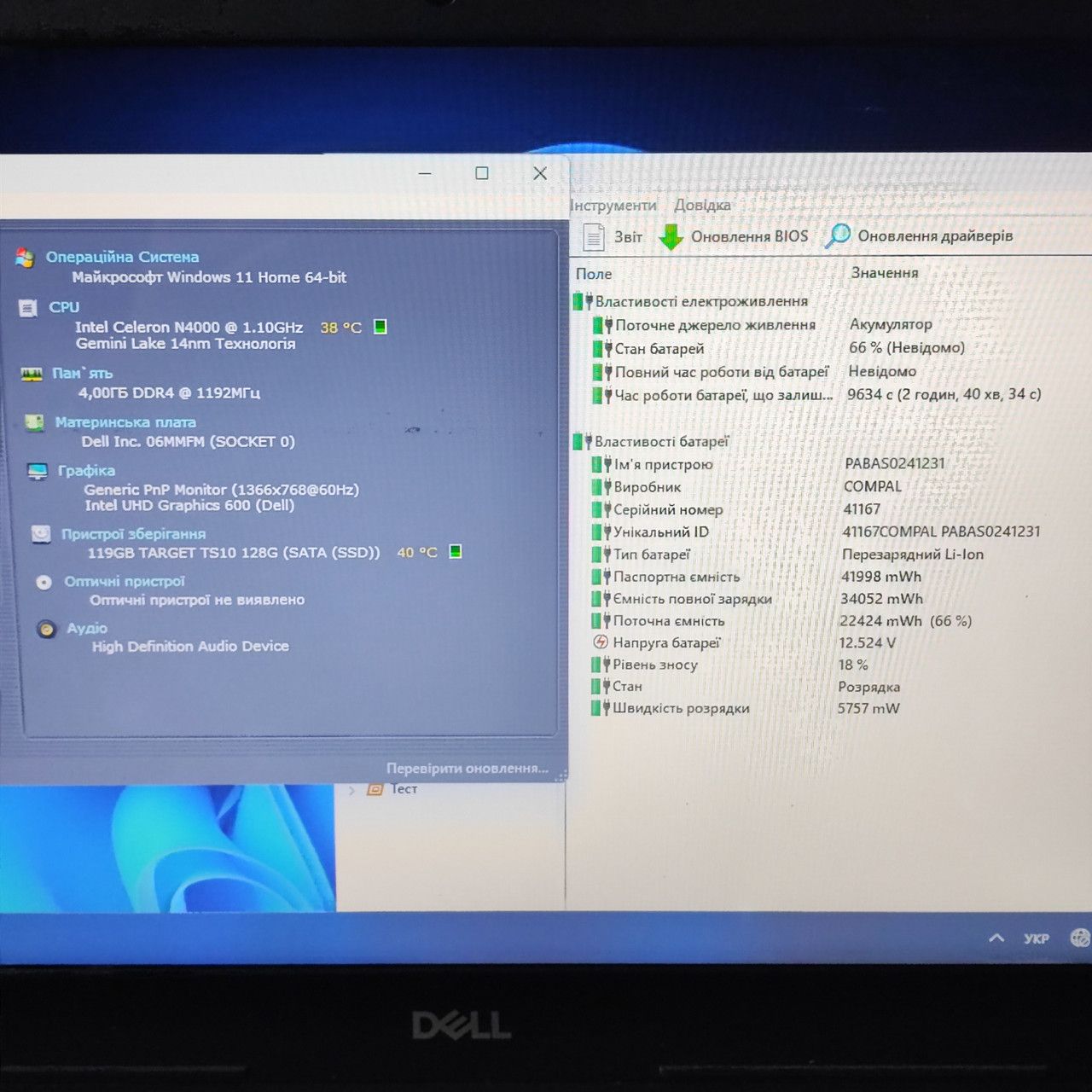Click the 9634 с remaining time value

[944, 394]
